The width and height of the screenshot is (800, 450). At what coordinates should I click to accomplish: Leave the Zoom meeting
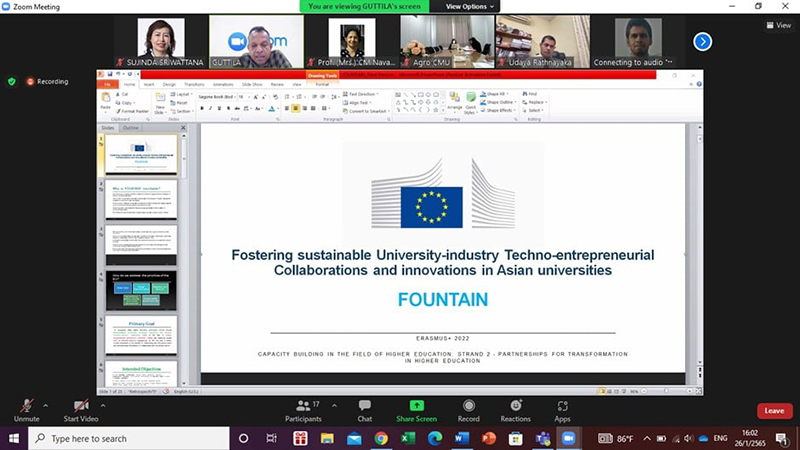pyautogui.click(x=774, y=411)
